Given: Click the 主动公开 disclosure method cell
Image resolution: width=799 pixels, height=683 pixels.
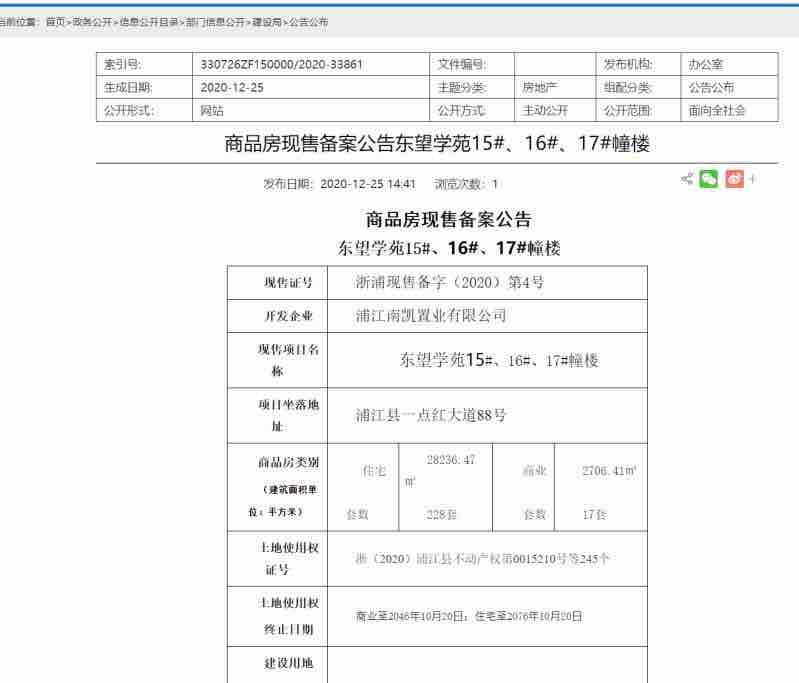Looking at the screenshot, I should pos(555,110).
